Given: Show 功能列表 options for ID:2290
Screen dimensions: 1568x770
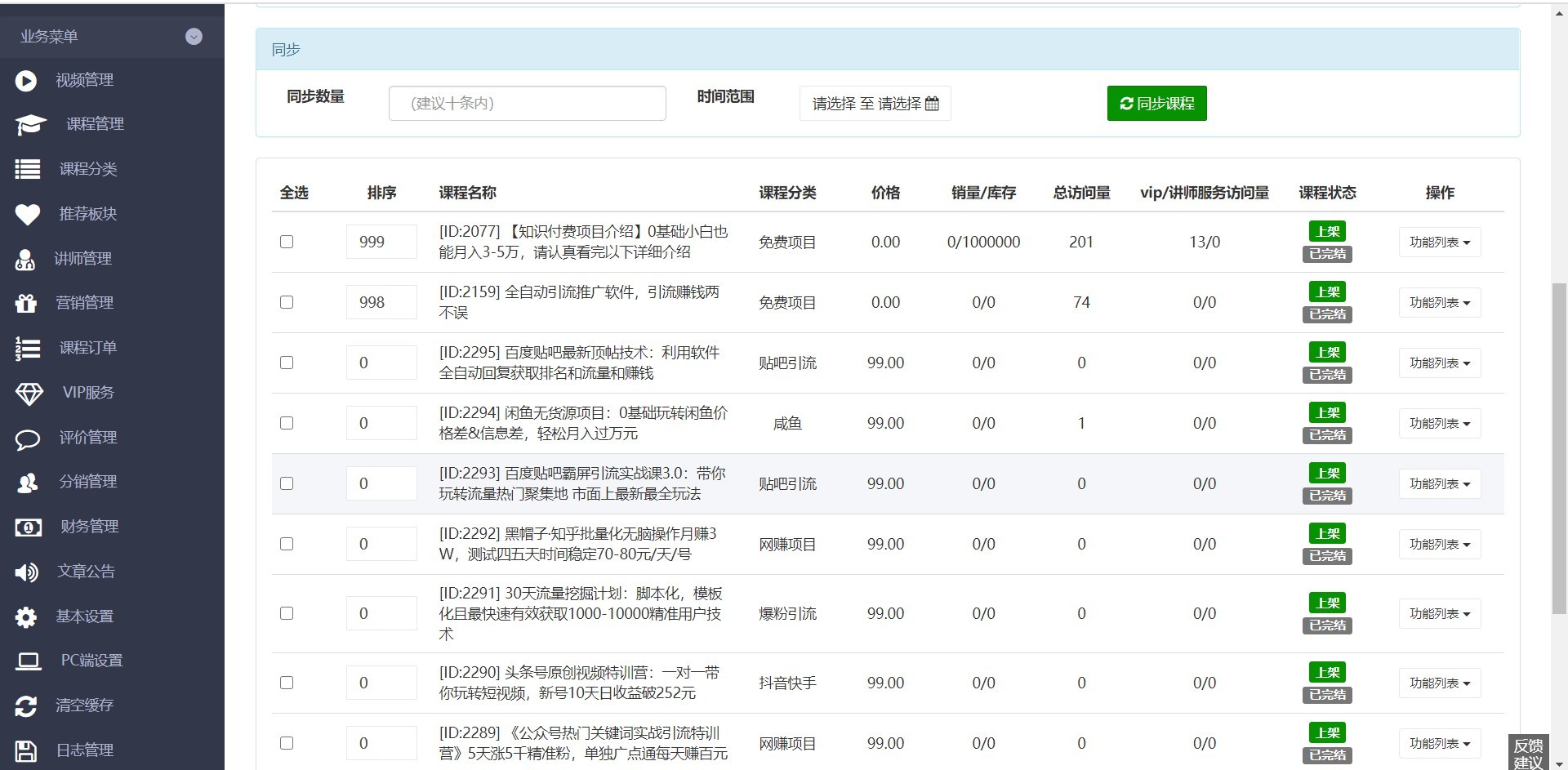Looking at the screenshot, I should pos(1440,683).
